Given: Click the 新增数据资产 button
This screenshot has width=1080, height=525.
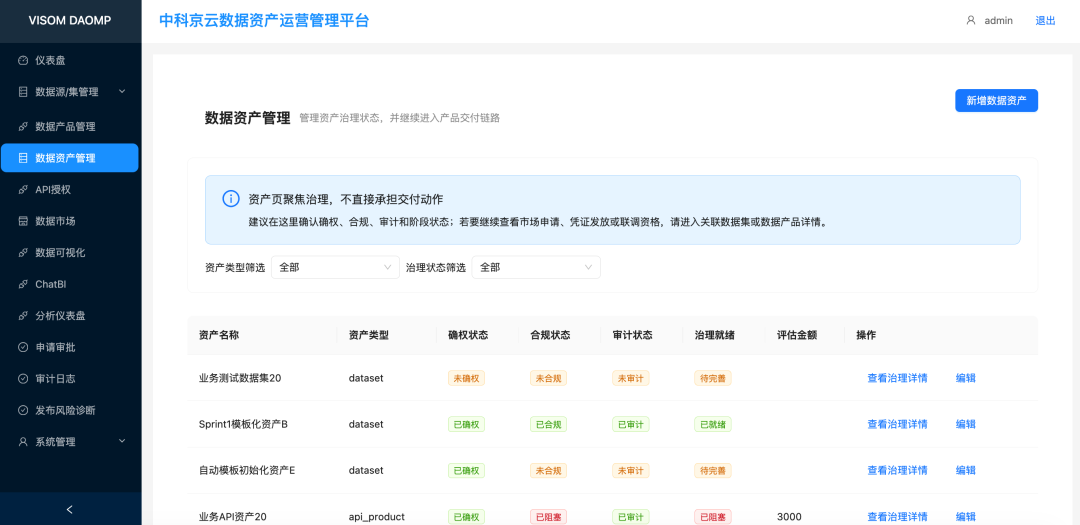Looking at the screenshot, I should (996, 101).
